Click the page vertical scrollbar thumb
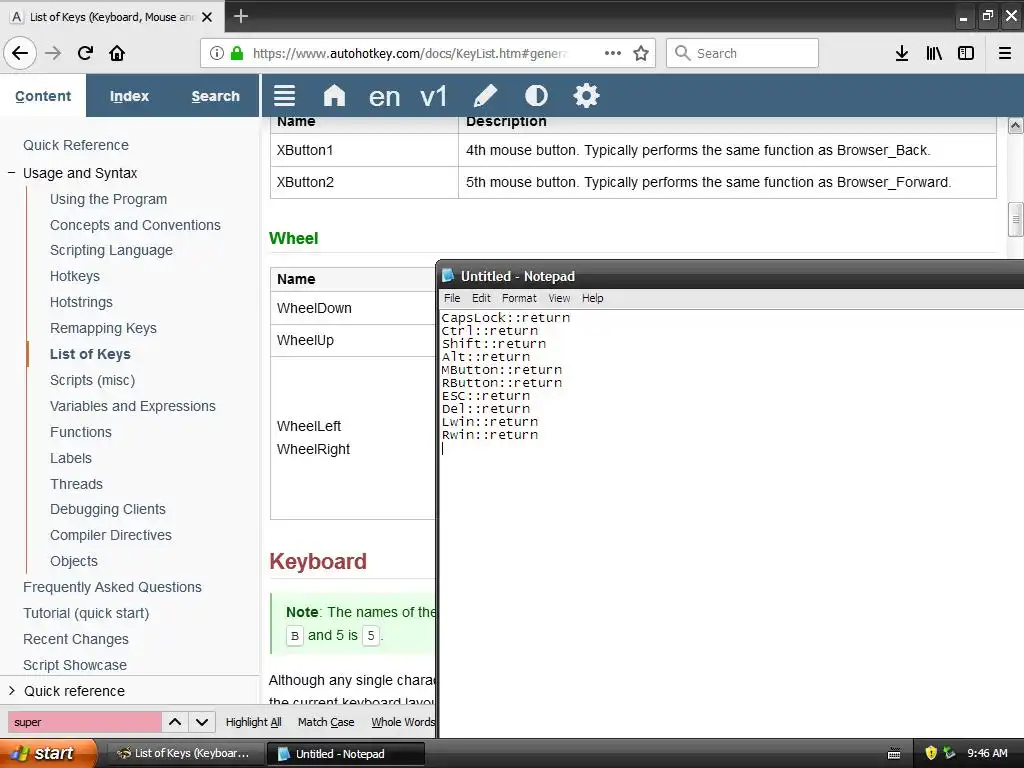 tap(1015, 220)
